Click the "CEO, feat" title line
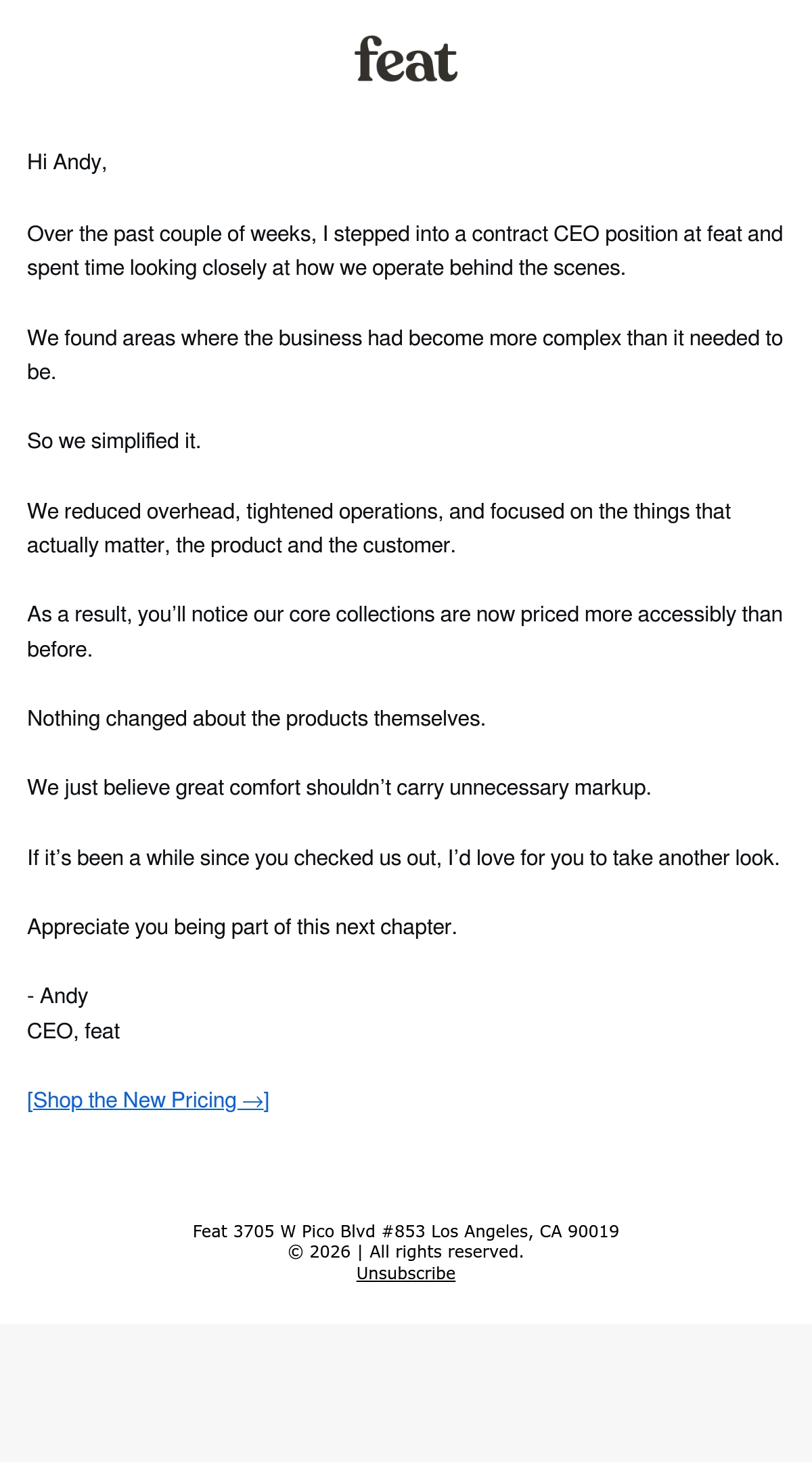 tap(73, 1032)
